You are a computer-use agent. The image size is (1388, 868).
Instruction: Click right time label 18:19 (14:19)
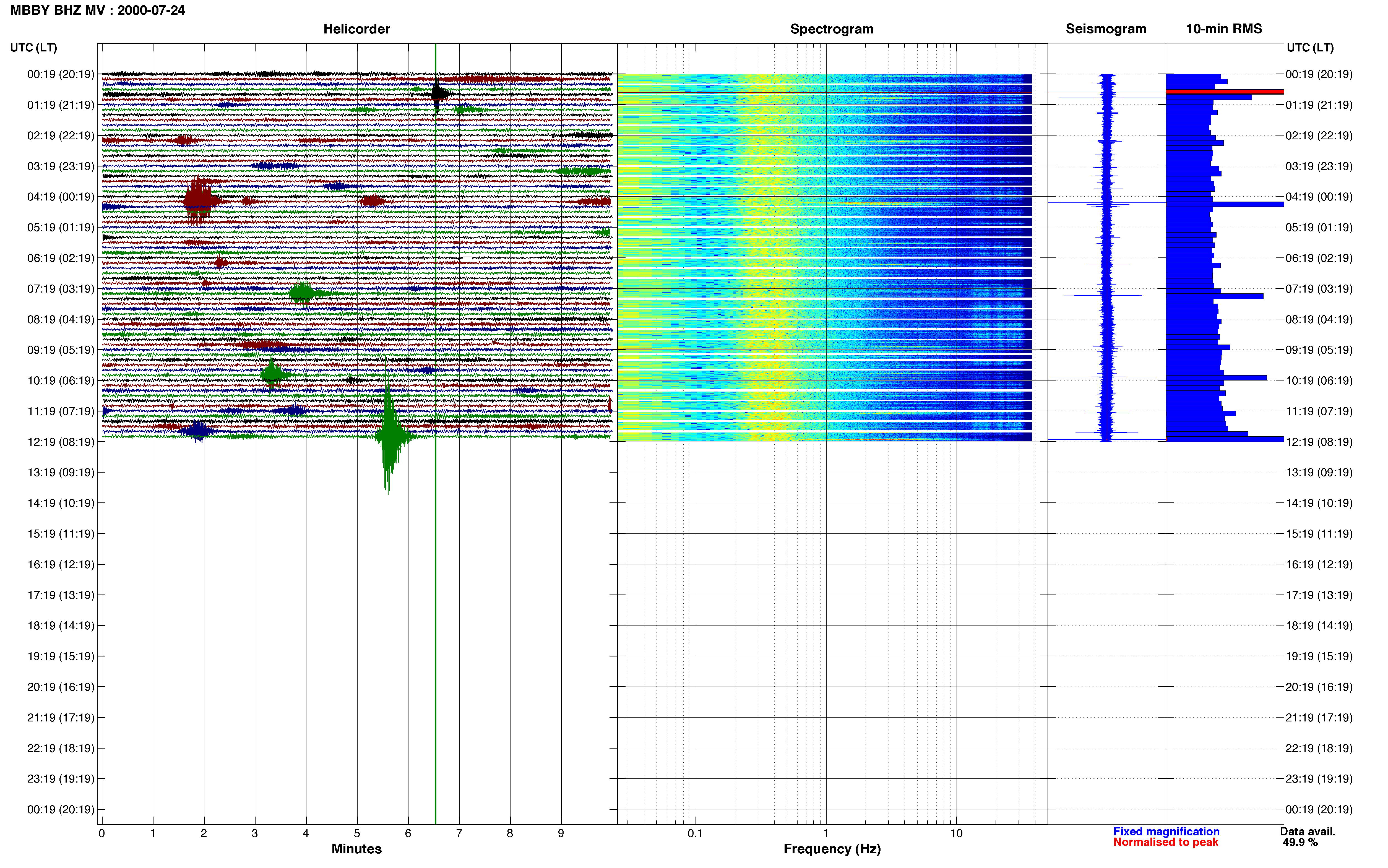tap(1319, 626)
